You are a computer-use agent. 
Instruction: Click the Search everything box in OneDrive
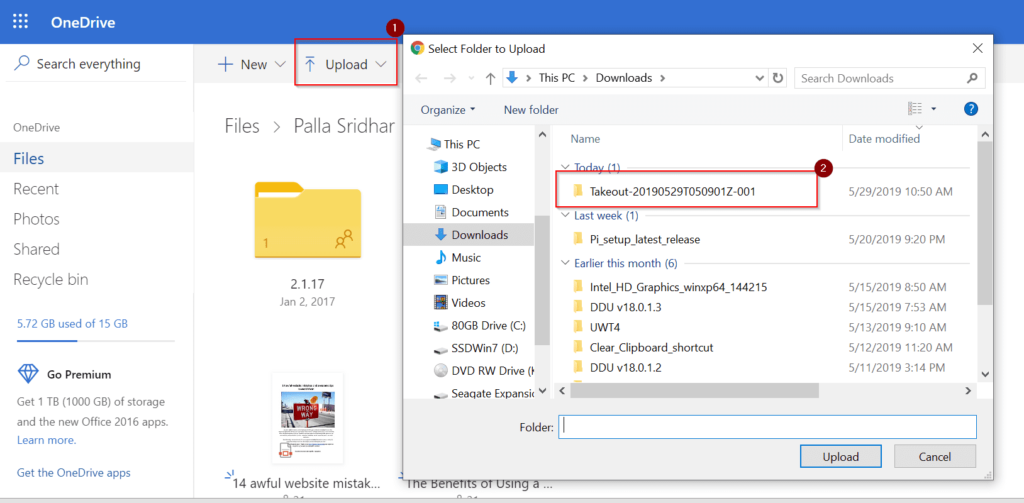[x=96, y=63]
